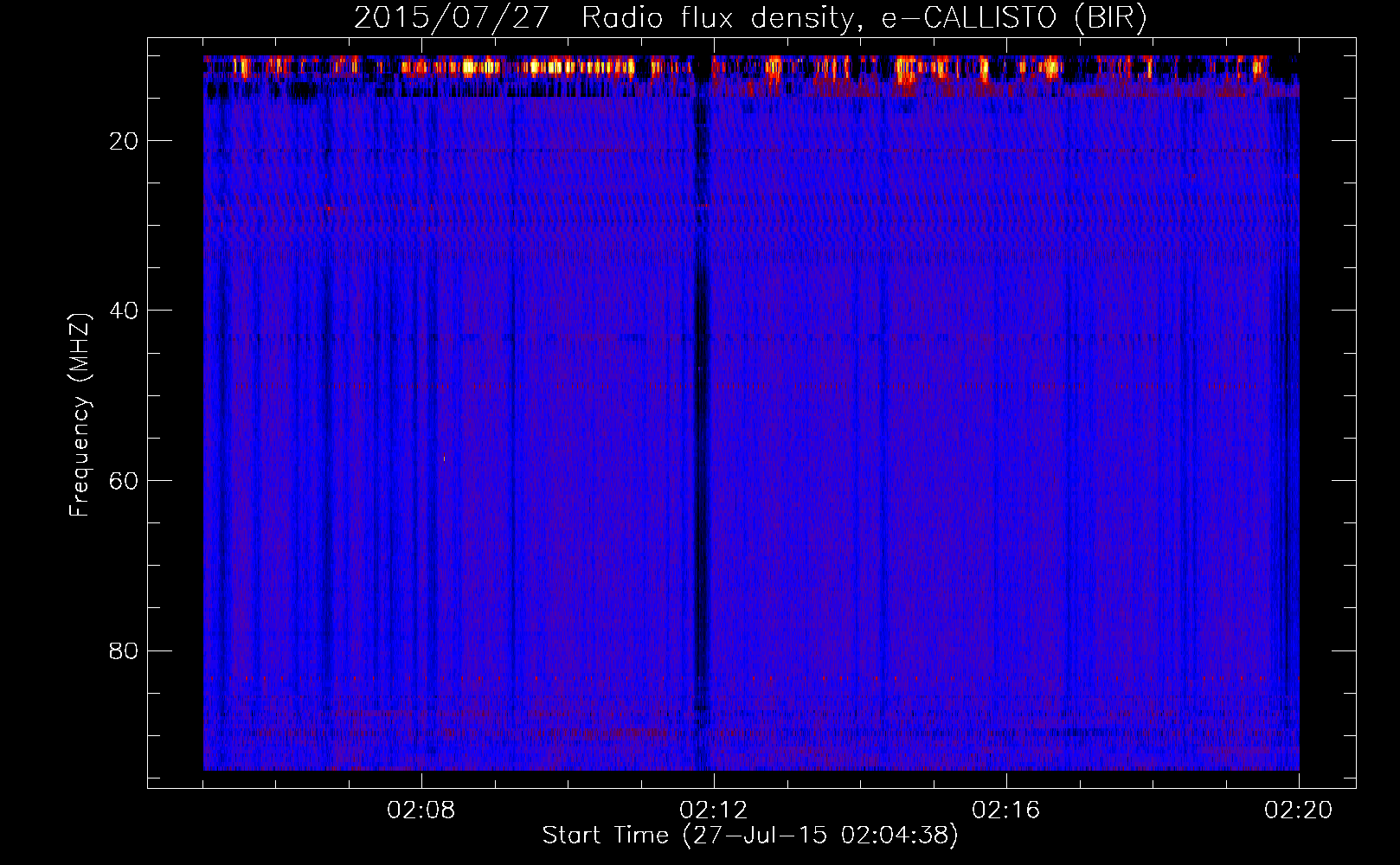
Task: Click the 02:08 time tick label
Action: [421, 810]
